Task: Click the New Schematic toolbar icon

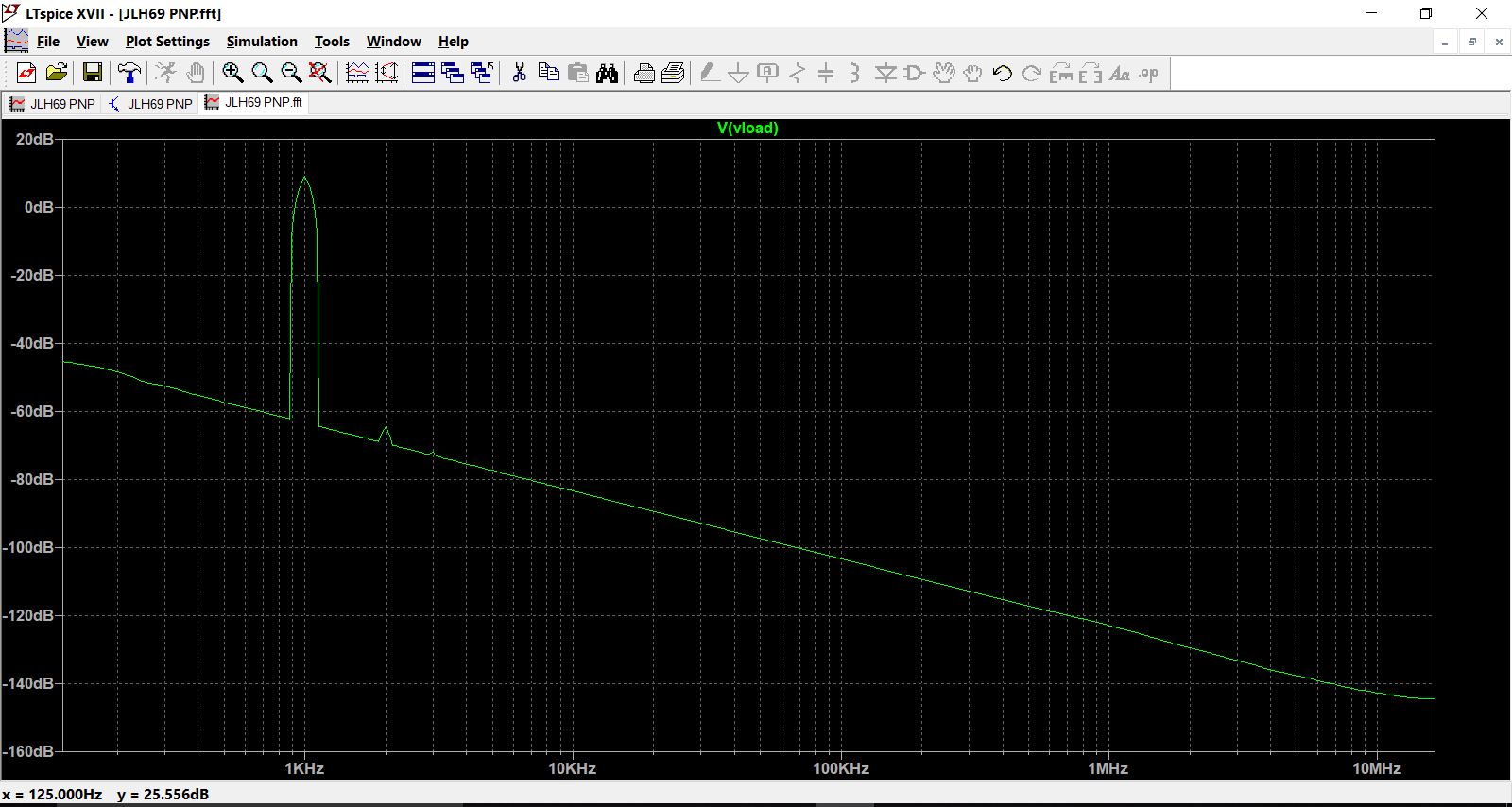Action: (26, 73)
